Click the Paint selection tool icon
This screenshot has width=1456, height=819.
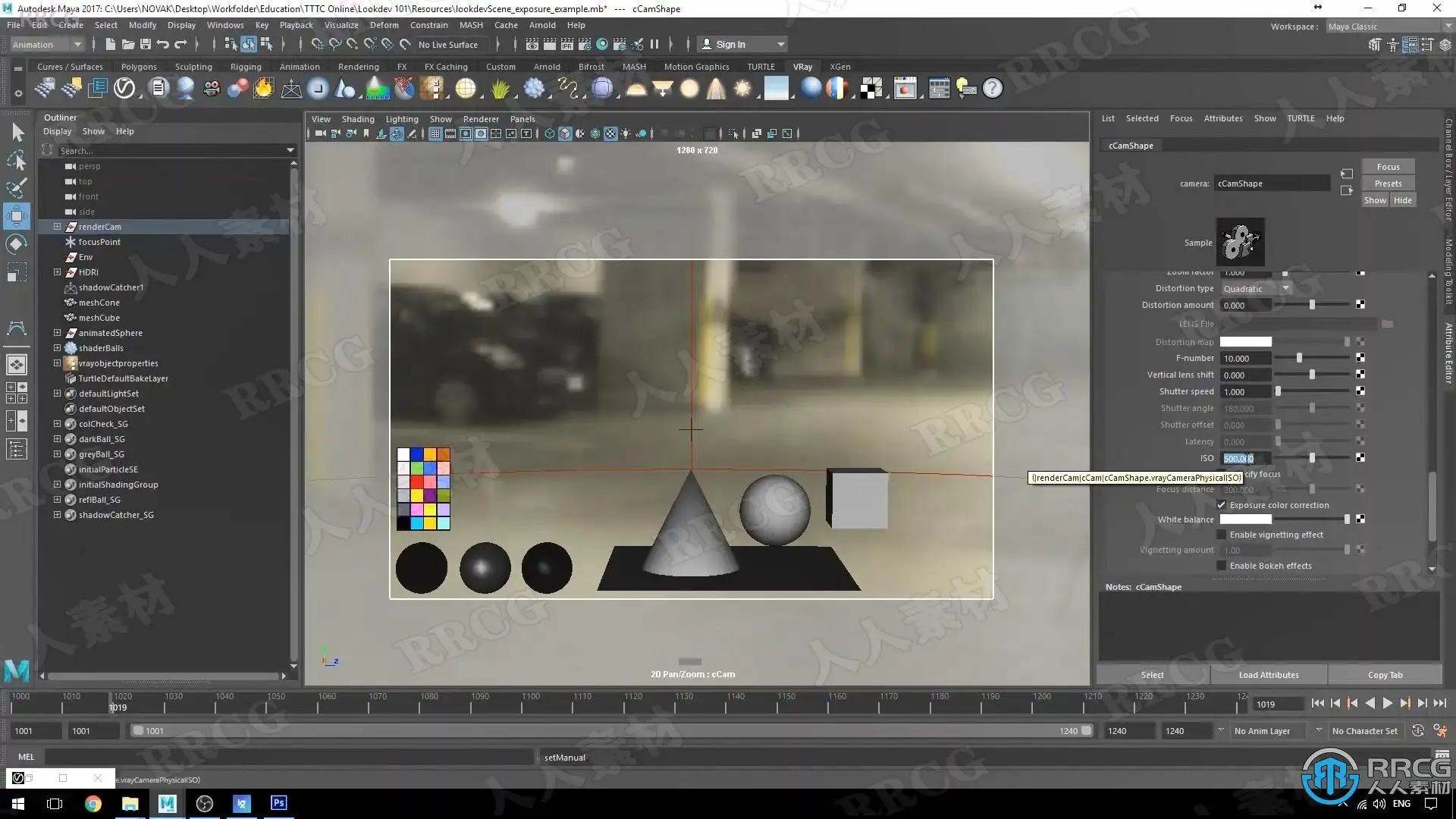(x=17, y=188)
